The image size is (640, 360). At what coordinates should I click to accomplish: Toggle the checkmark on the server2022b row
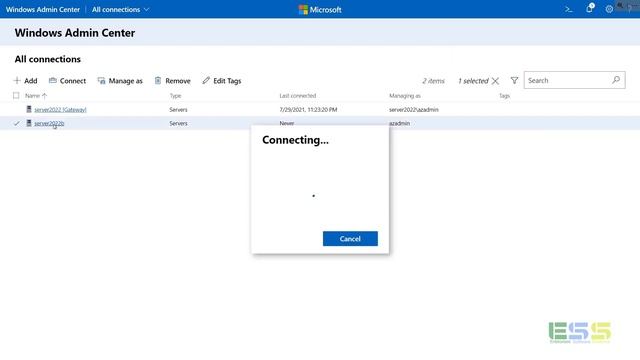(x=16, y=123)
